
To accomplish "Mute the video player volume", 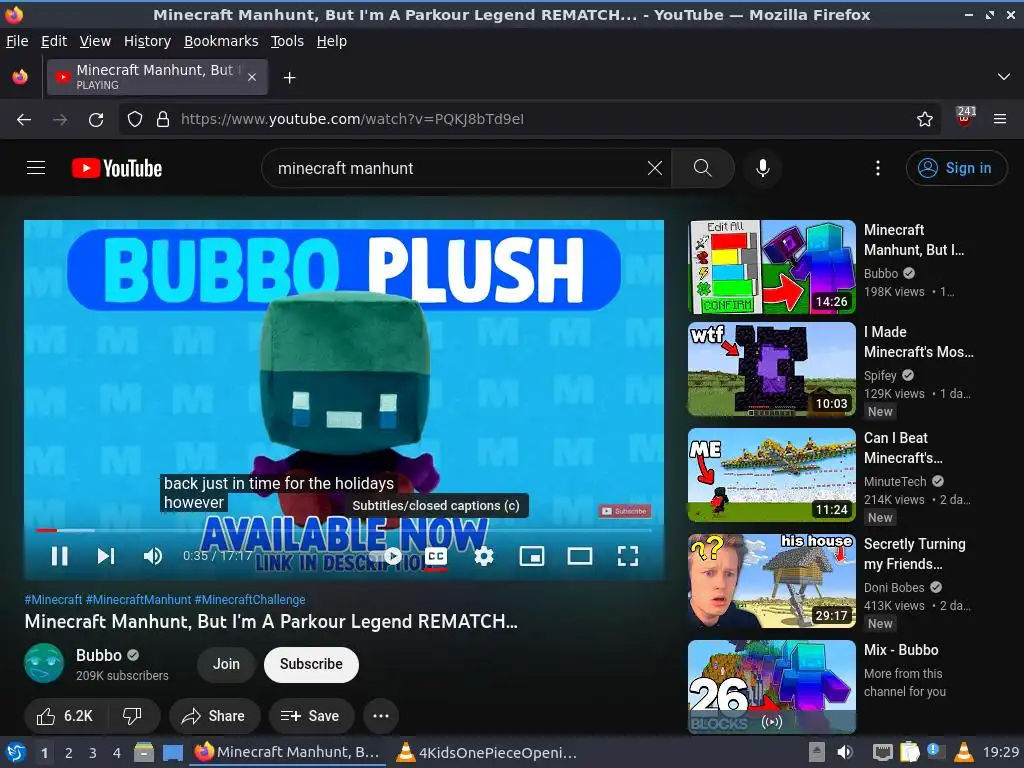I will click(x=153, y=556).
